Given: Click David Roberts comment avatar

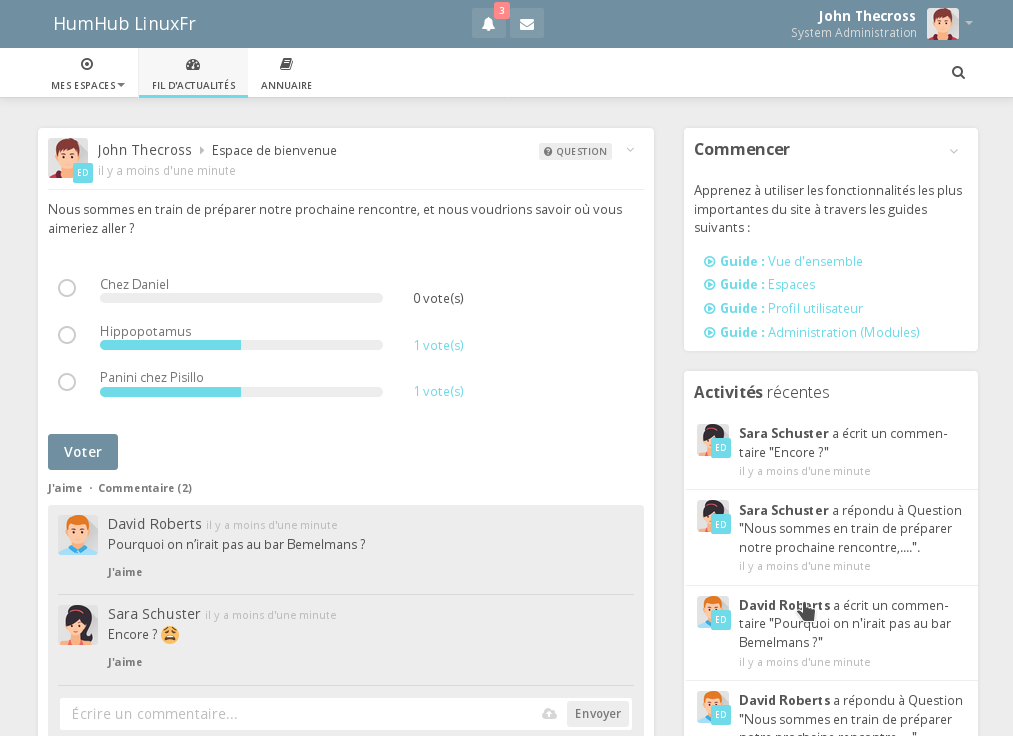Looking at the screenshot, I should 77,535.
